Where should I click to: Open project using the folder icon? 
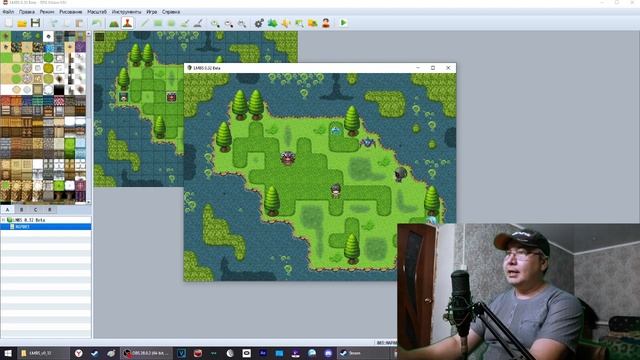tap(22, 23)
